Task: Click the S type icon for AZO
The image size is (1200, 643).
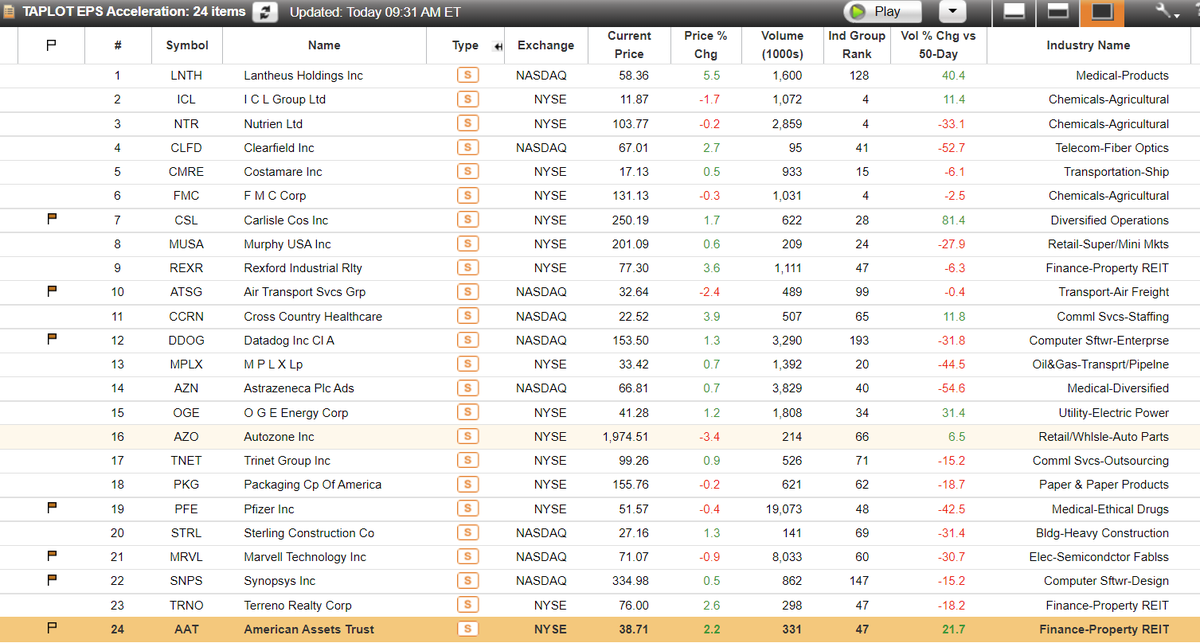Action: tap(466, 437)
